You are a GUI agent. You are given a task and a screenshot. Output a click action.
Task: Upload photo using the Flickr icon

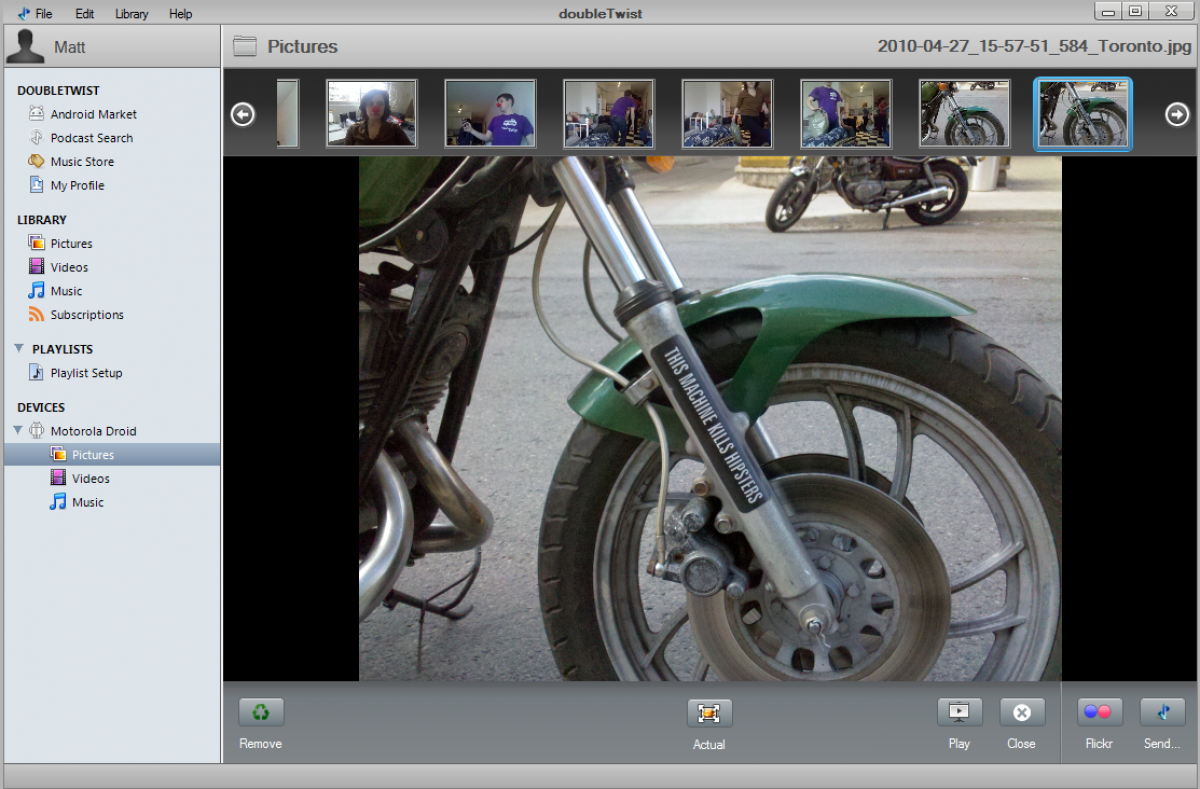coord(1099,712)
